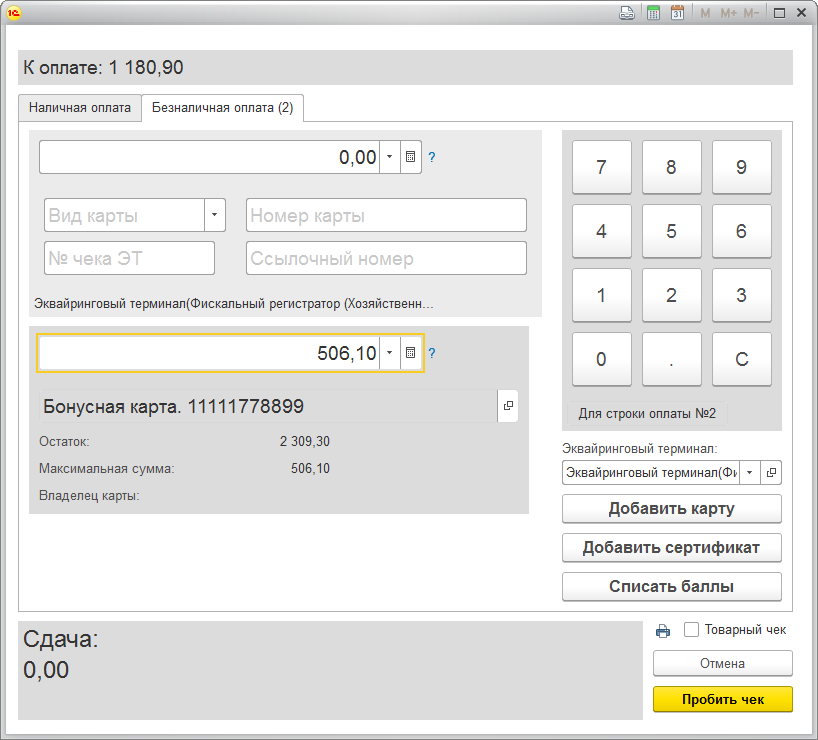Expand the Эквайринговый терминал dropdown arrow
The height and width of the screenshot is (740, 818).
point(750,472)
